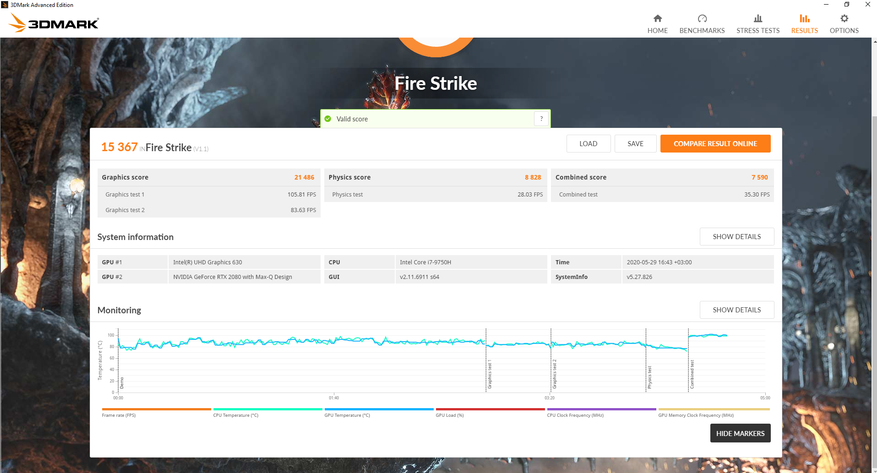This screenshot has width=877, height=473.
Task: Switch to the Results section
Action: point(804,23)
